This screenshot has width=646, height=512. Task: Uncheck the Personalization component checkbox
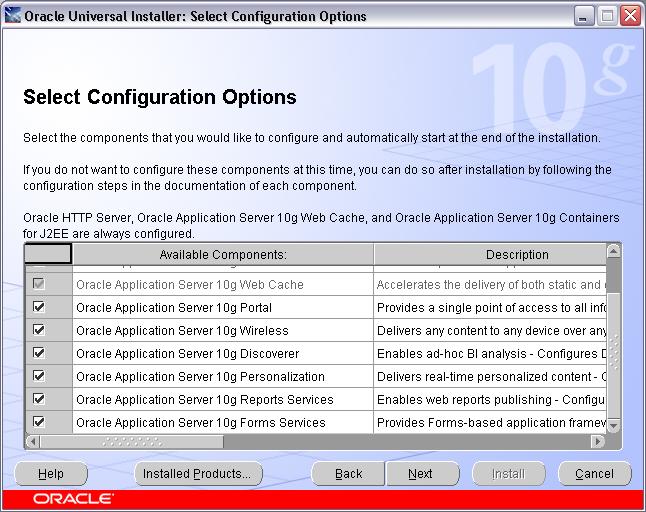[x=39, y=376]
